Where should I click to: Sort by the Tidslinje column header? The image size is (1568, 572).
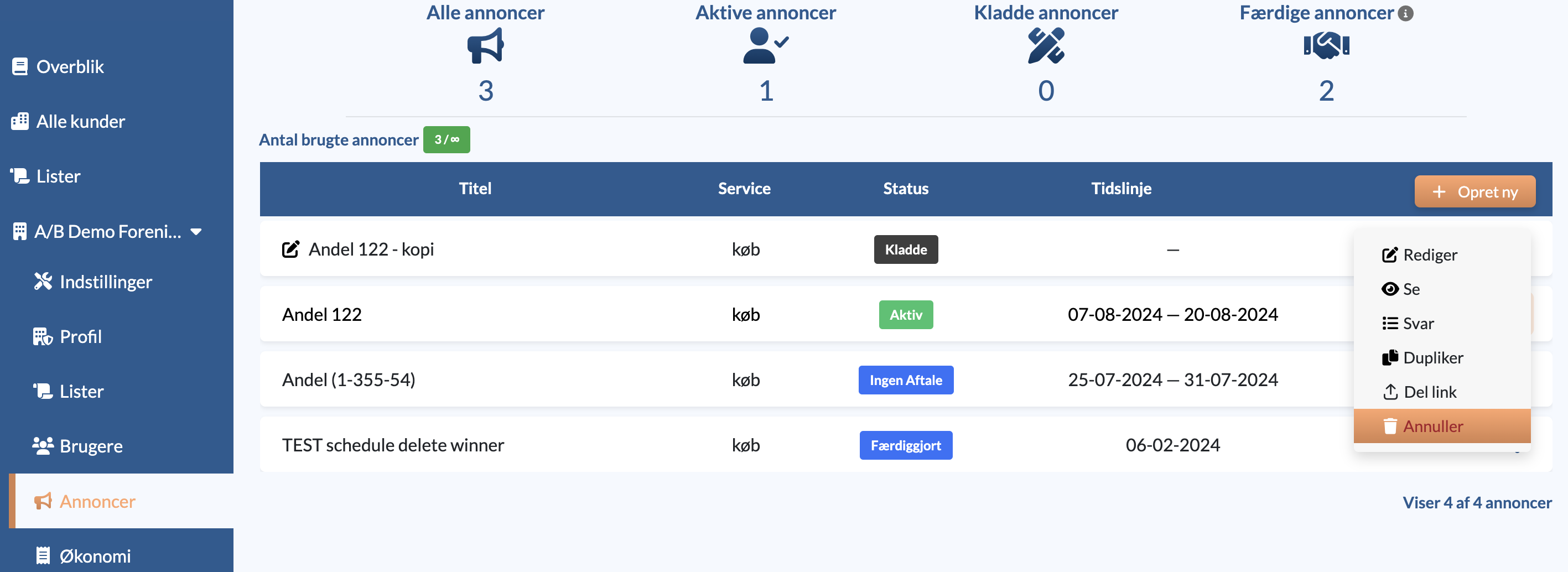tap(1121, 189)
